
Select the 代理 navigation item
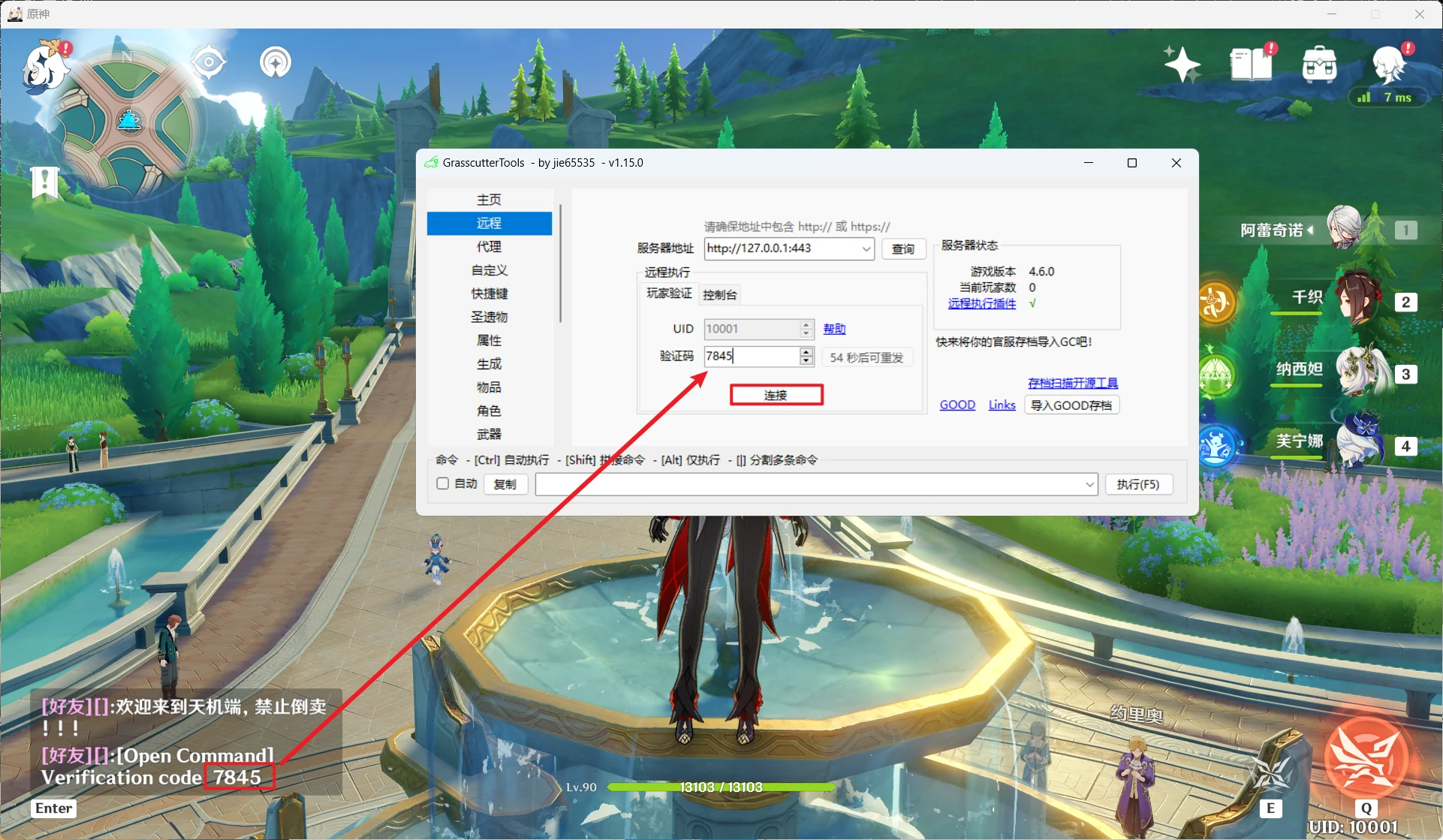489,246
